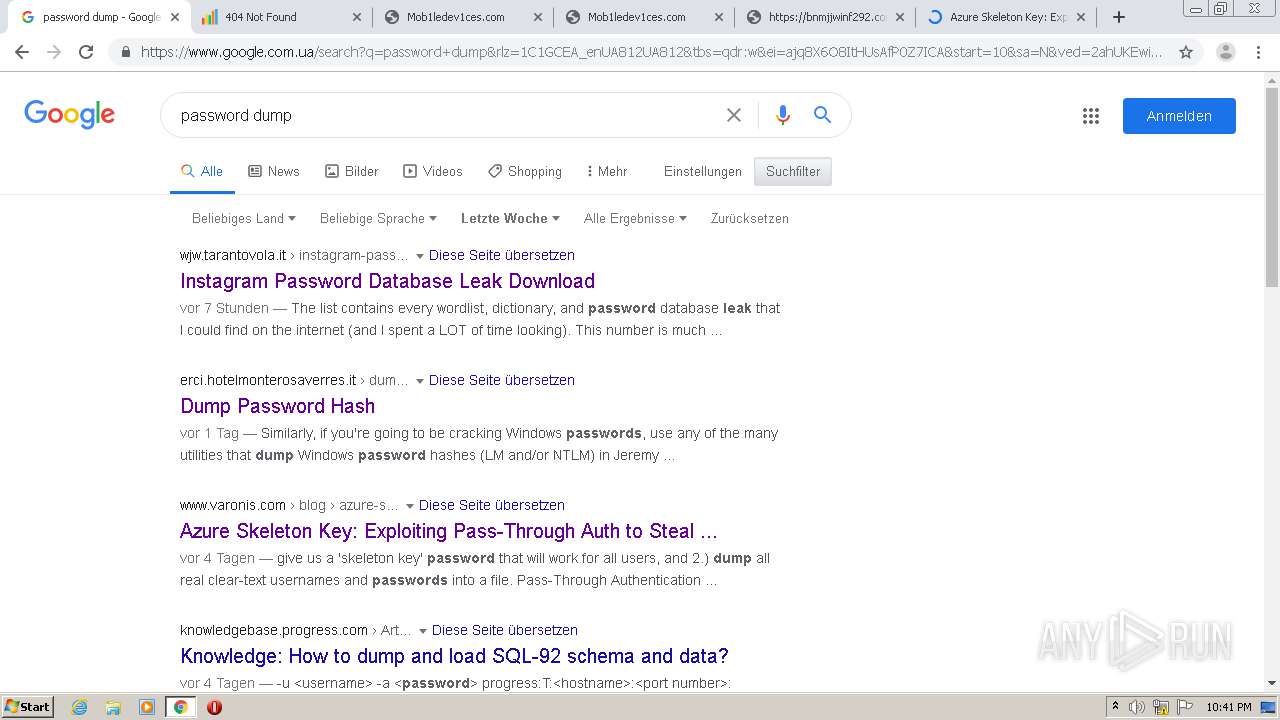Viewport: 1280px width, 720px height.
Task: Reload the current page
Action: (x=86, y=52)
